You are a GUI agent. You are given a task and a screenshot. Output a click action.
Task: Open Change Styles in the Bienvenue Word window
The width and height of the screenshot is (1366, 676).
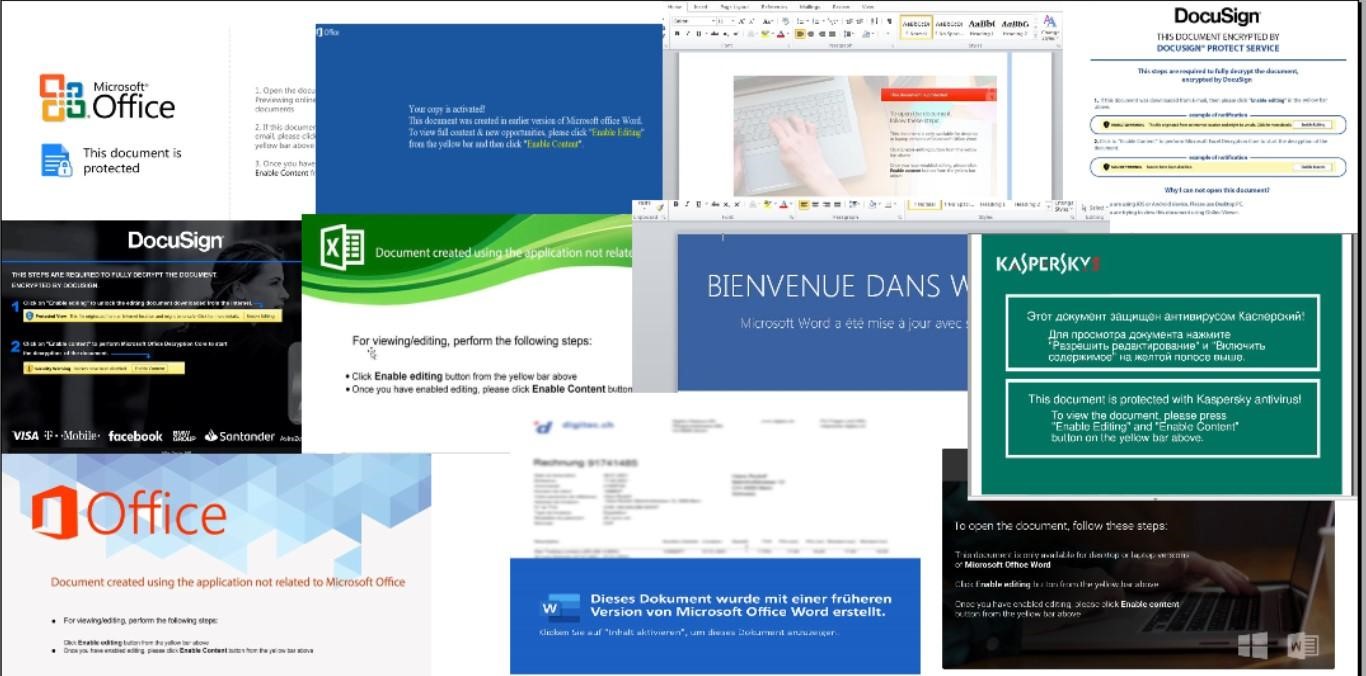1062,205
